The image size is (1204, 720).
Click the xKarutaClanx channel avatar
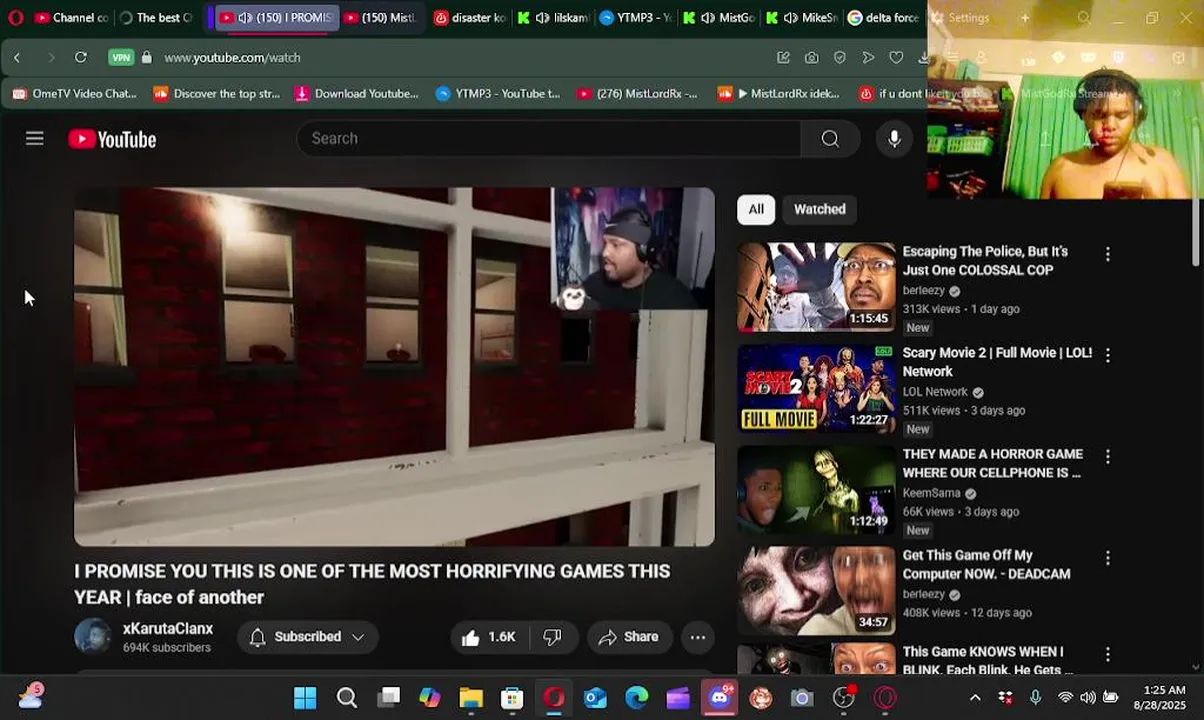pyautogui.click(x=92, y=637)
